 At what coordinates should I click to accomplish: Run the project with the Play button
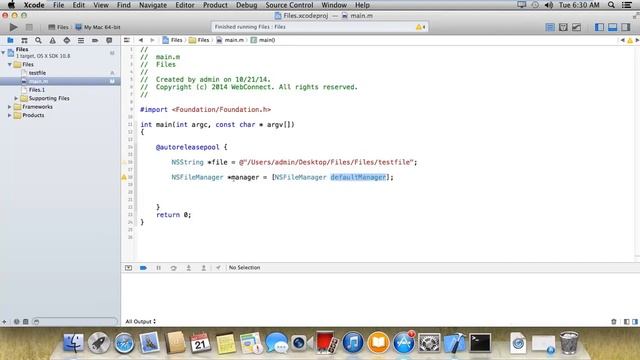[13, 27]
